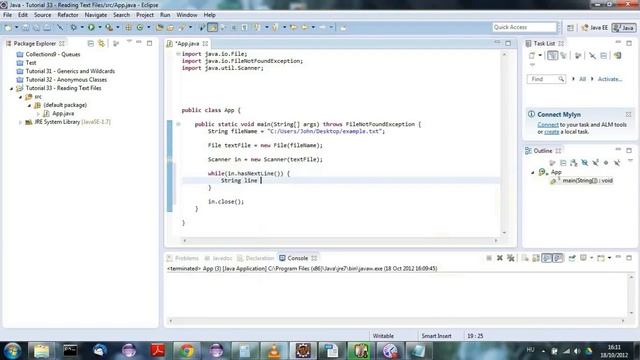The width and height of the screenshot is (640, 360).
Task: Open the Navigate menu
Action: point(96,15)
